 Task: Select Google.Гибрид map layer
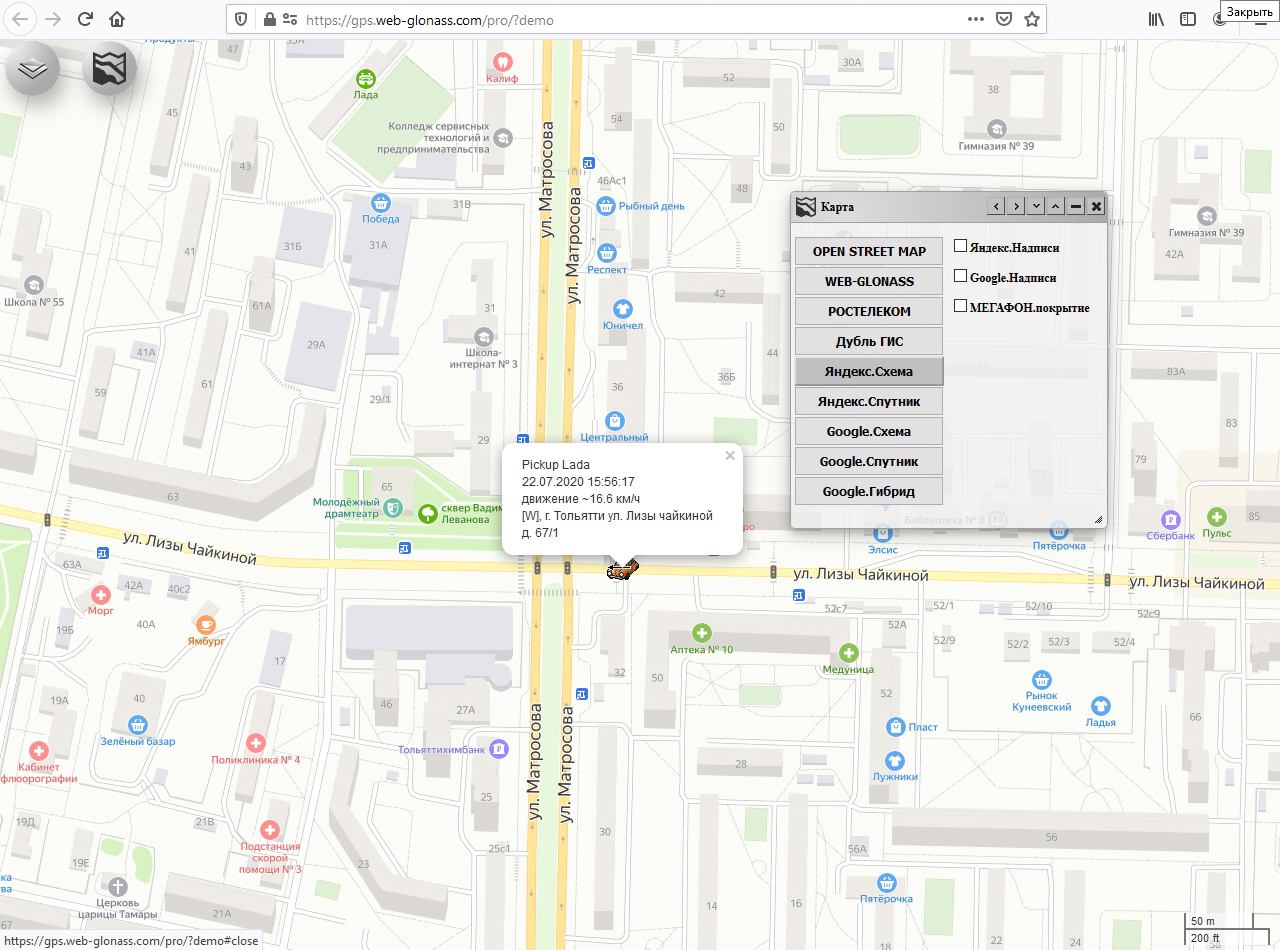869,491
